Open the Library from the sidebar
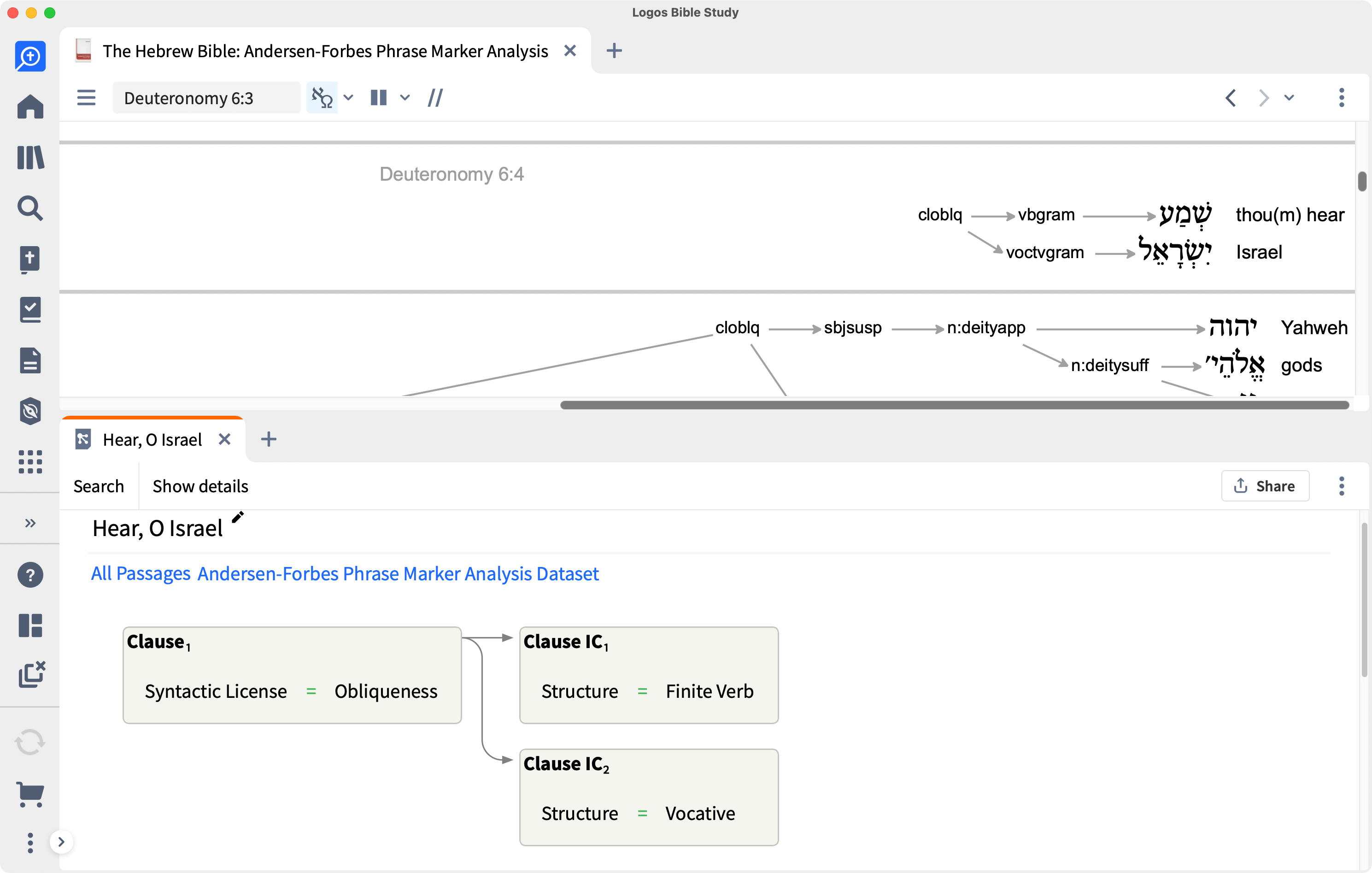 coord(30,157)
